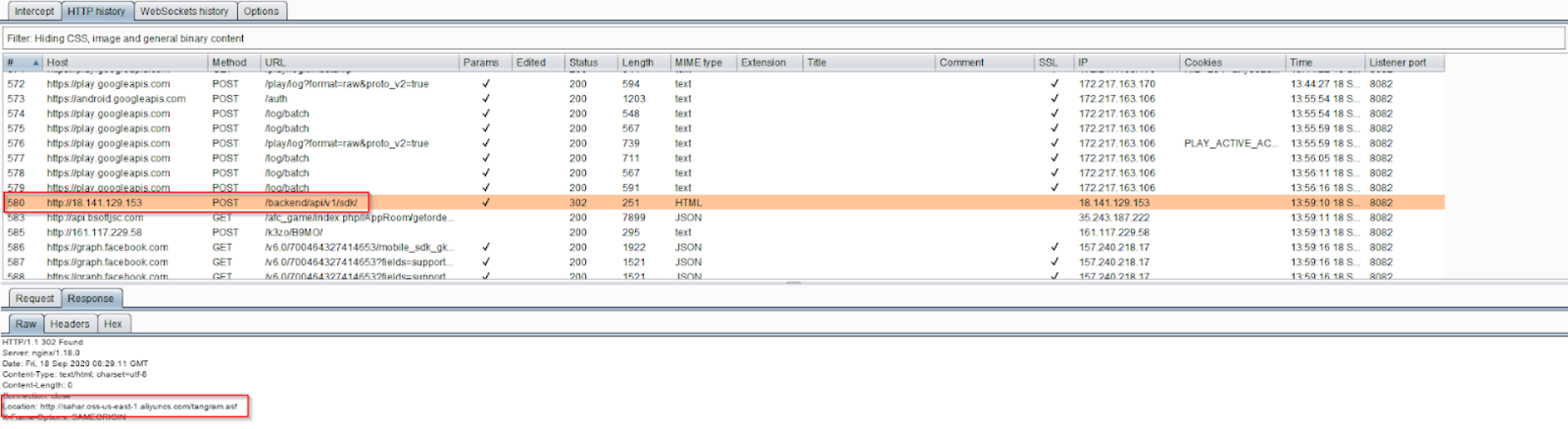Open the Headers view tab
The height and width of the screenshot is (429, 1568).
point(70,323)
